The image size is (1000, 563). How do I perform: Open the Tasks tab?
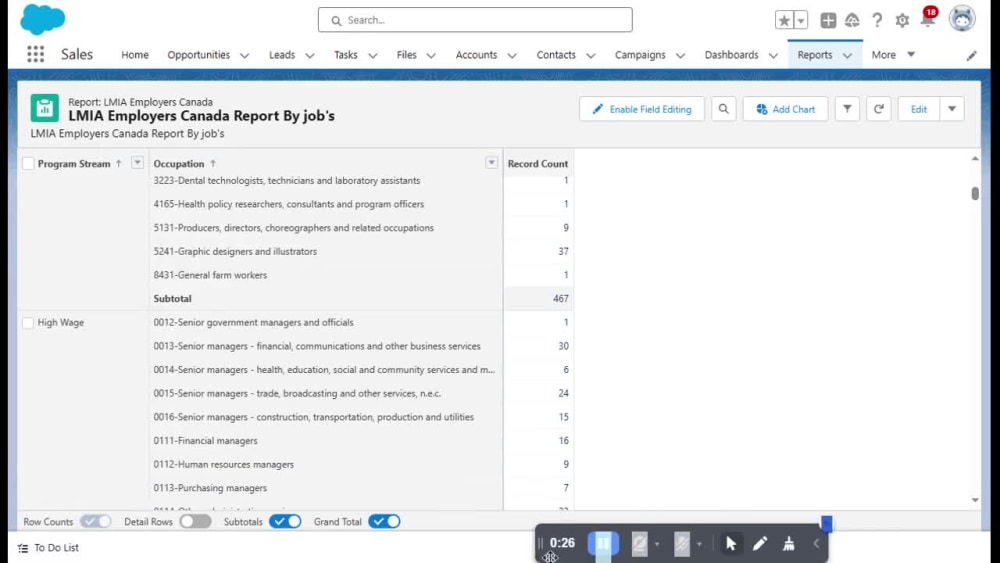click(346, 55)
